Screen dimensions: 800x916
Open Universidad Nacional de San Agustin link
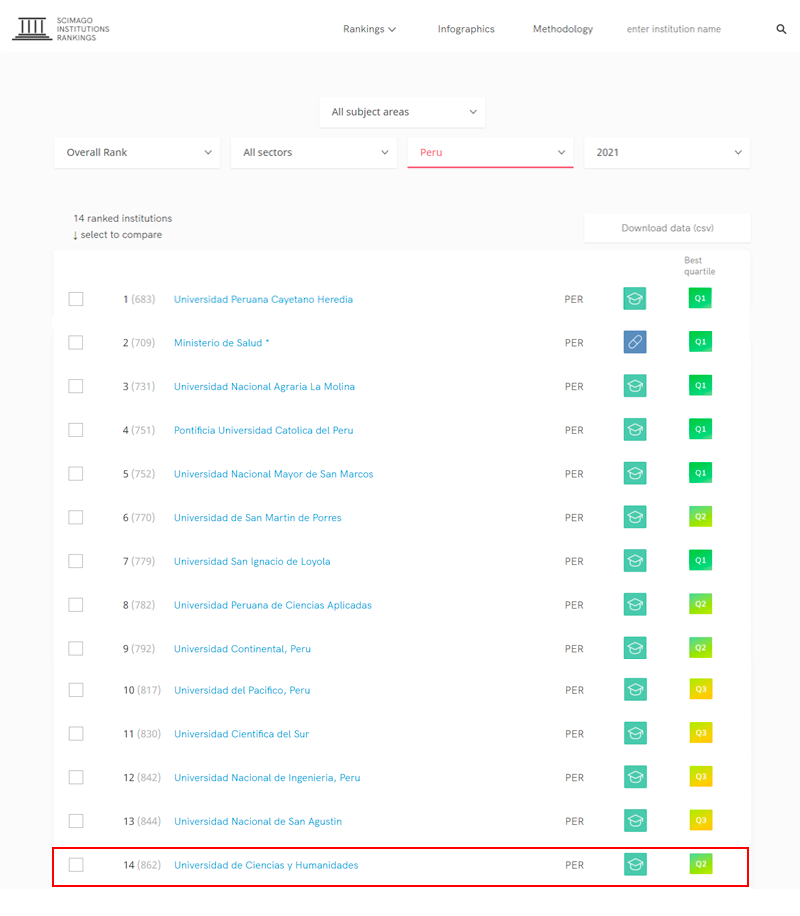pyautogui.click(x=258, y=822)
